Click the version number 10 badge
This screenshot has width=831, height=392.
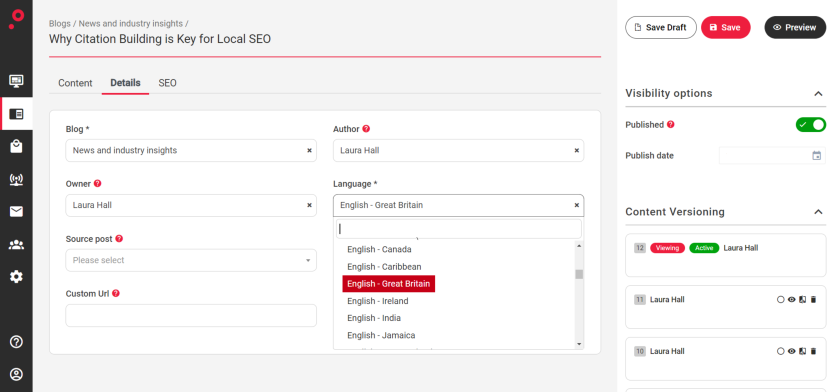point(640,351)
